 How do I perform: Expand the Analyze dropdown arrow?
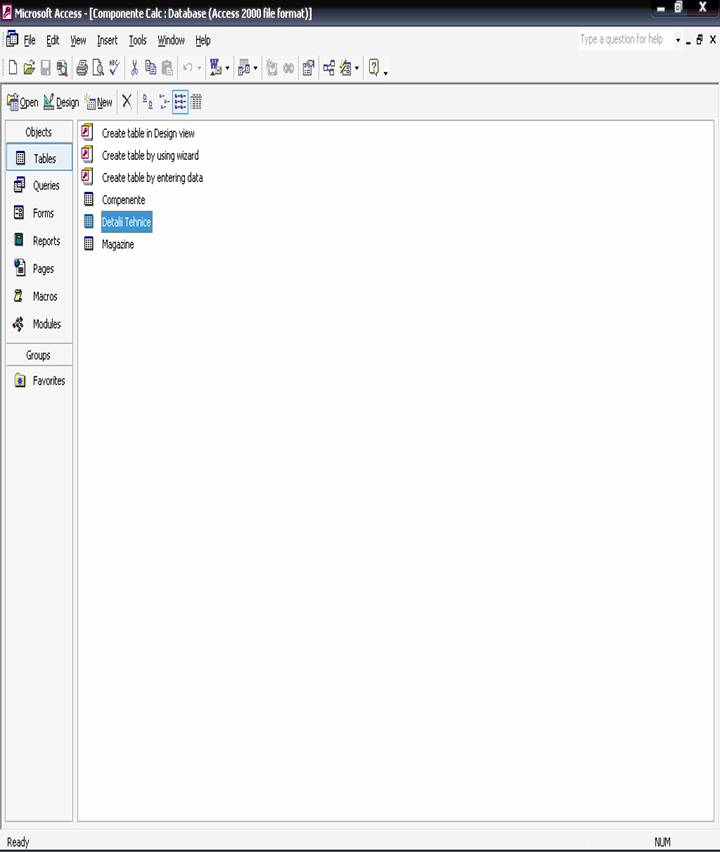(x=256, y=69)
